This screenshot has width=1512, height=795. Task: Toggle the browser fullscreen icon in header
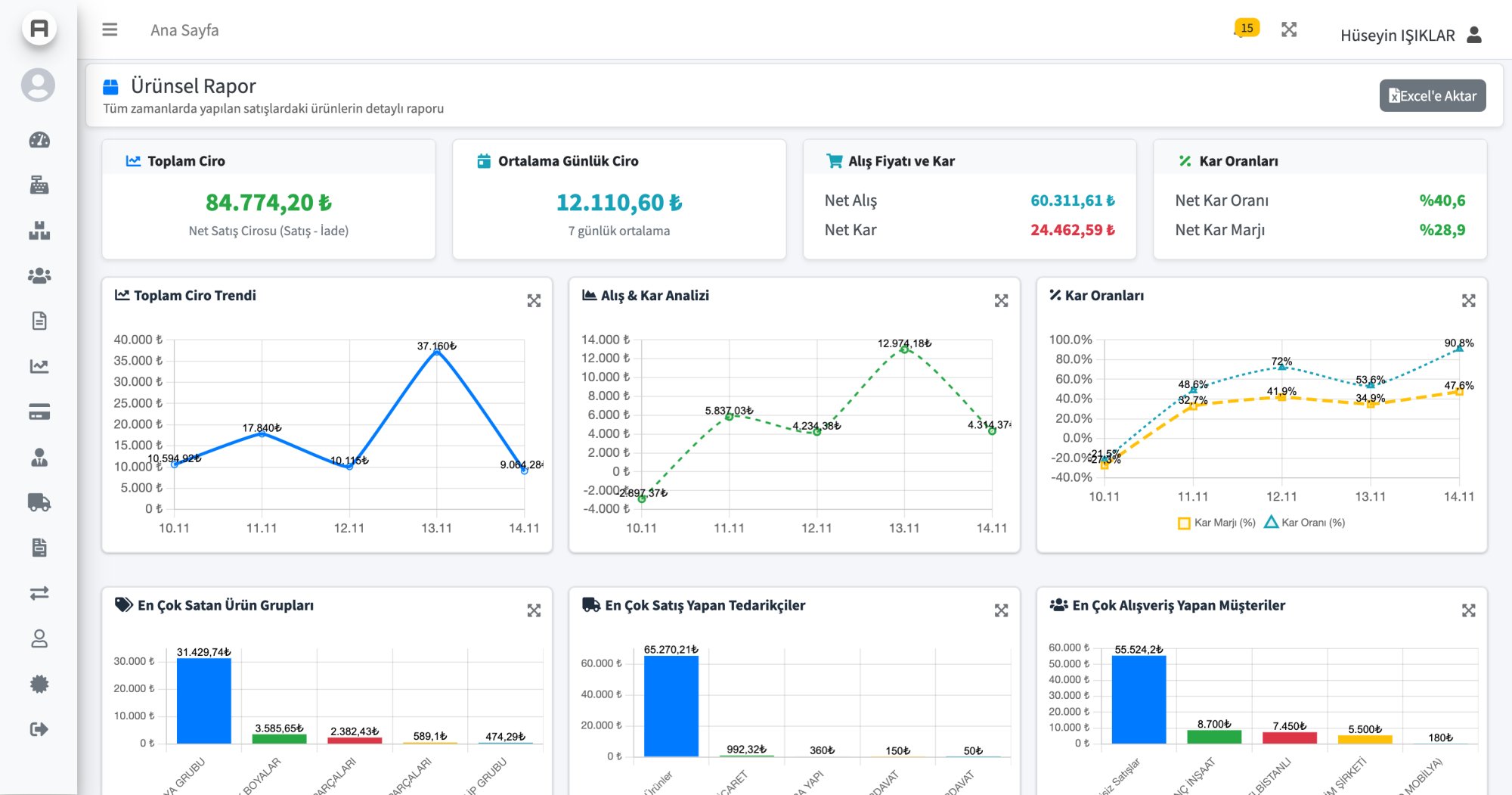pos(1289,30)
